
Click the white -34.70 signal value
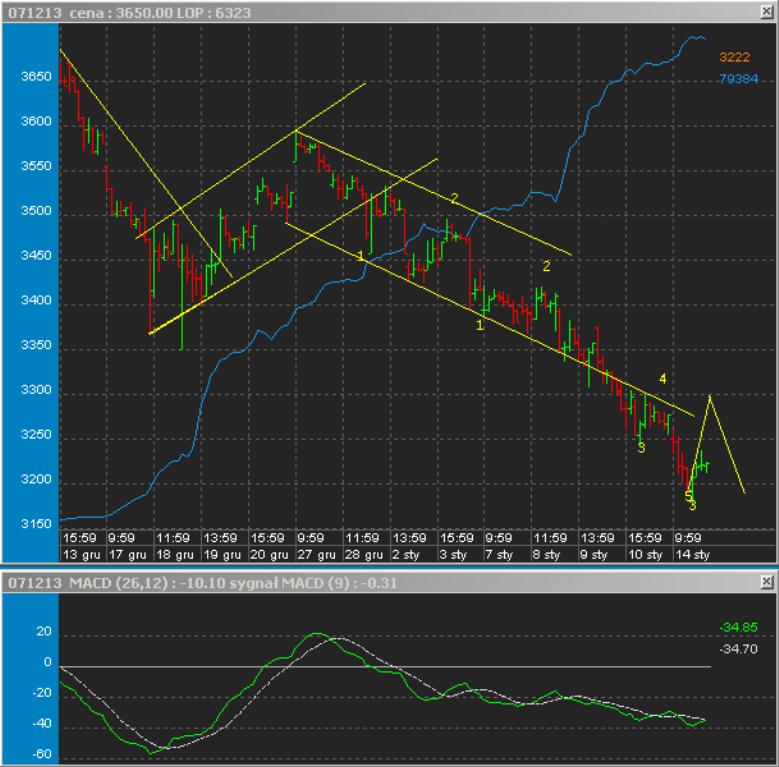pyautogui.click(x=738, y=649)
